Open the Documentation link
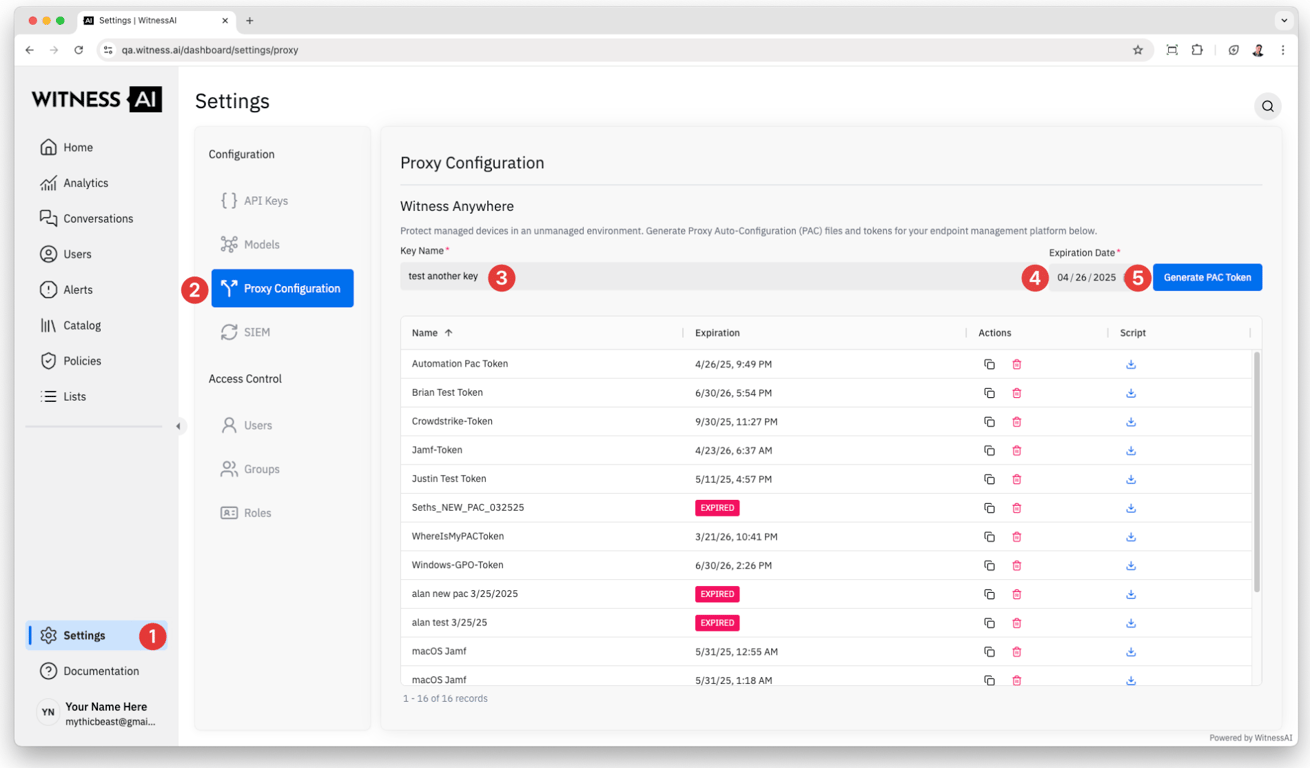This screenshot has height=768, width=1310. tap(101, 671)
